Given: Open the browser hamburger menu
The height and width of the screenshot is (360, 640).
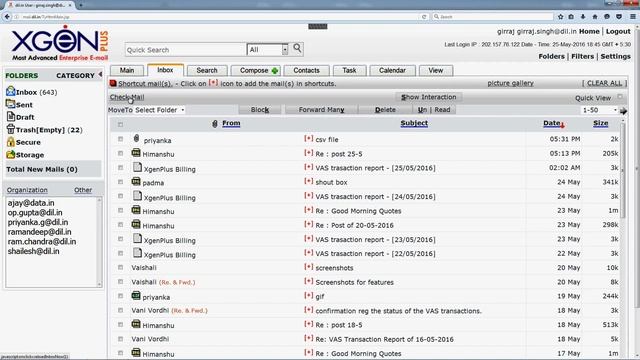Looking at the screenshot, I should click(633, 17).
